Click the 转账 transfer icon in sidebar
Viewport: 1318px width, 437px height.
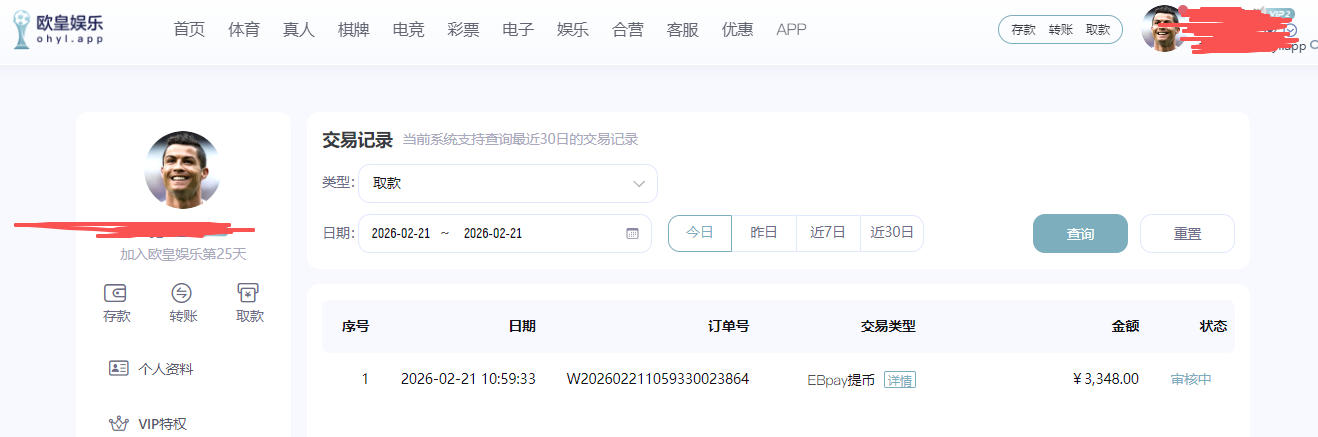(x=182, y=293)
